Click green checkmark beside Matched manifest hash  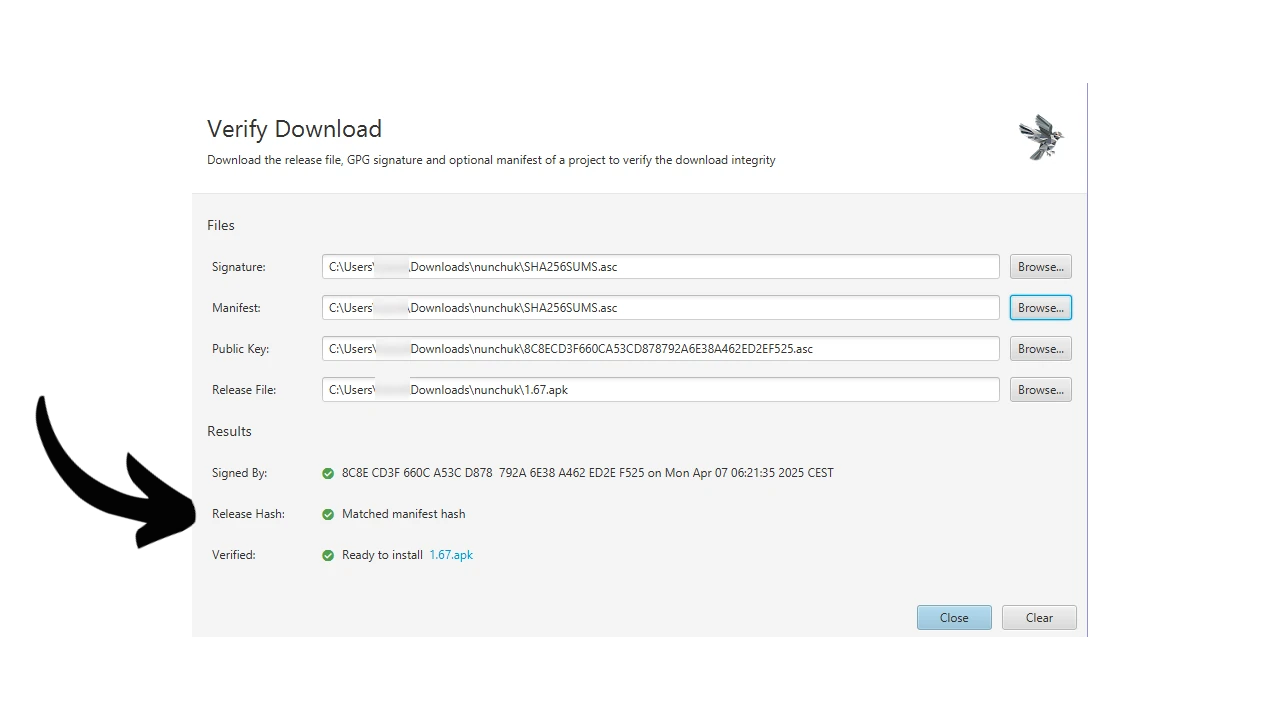pyautogui.click(x=328, y=514)
